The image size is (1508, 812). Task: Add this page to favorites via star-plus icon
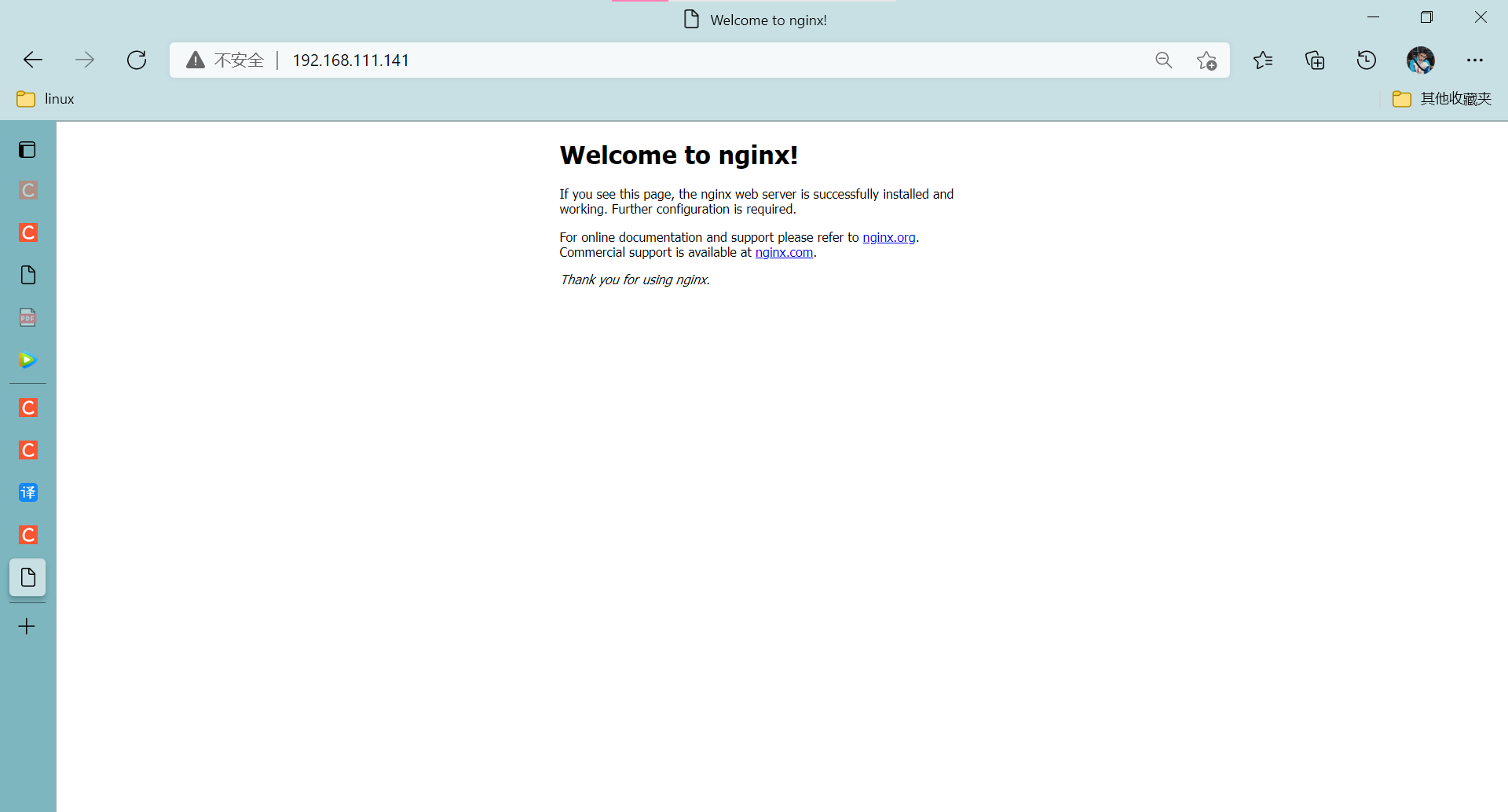point(1207,60)
